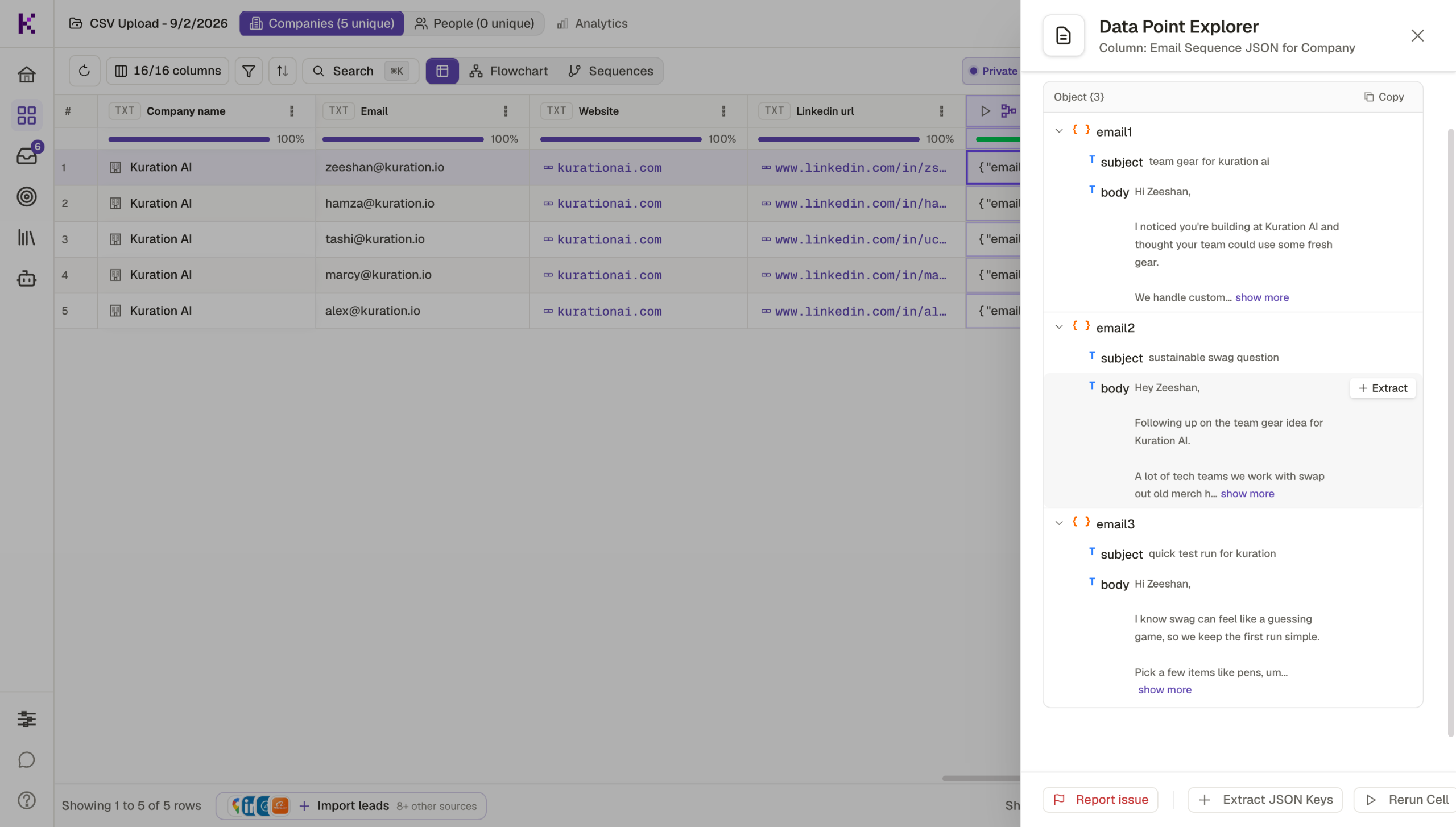
Task: Close the Data Point Explorer panel
Action: click(1417, 36)
